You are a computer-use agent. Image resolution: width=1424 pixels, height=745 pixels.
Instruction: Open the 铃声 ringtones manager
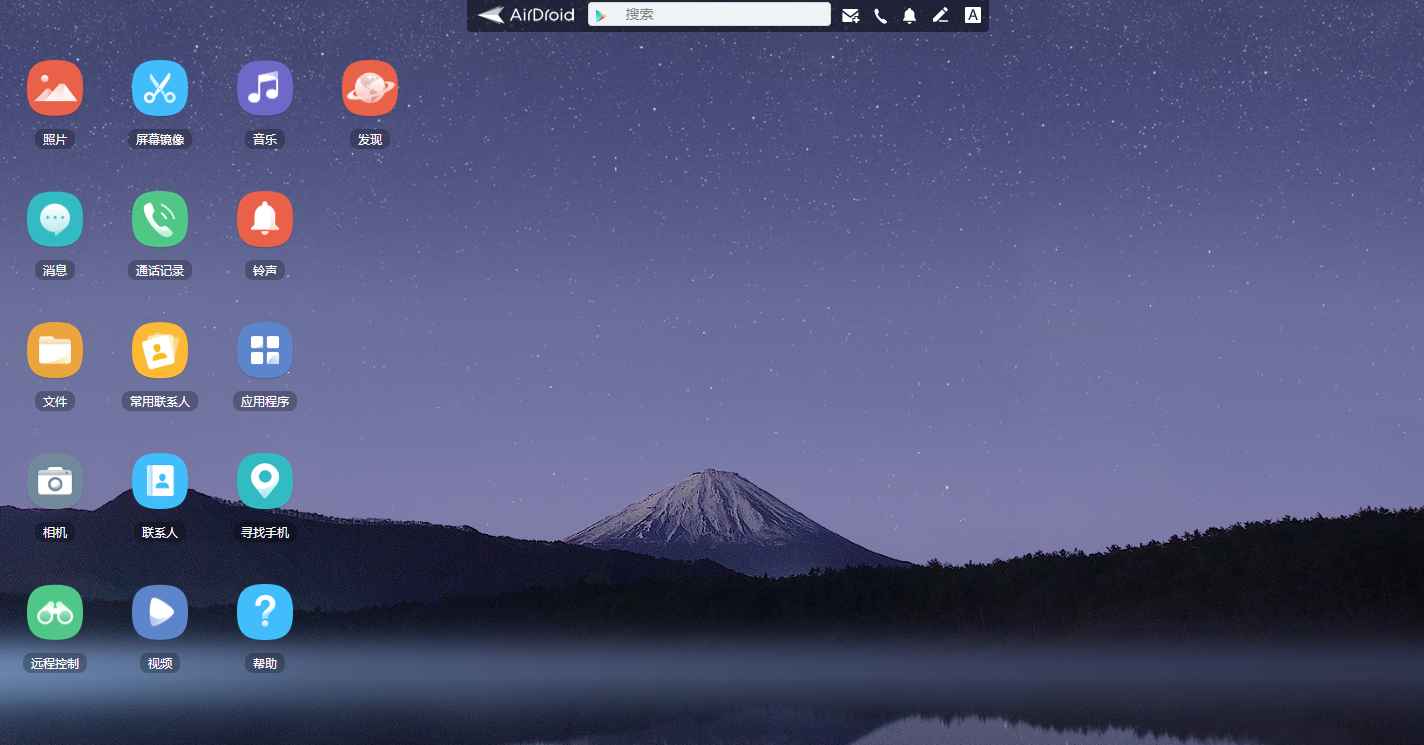click(x=265, y=218)
